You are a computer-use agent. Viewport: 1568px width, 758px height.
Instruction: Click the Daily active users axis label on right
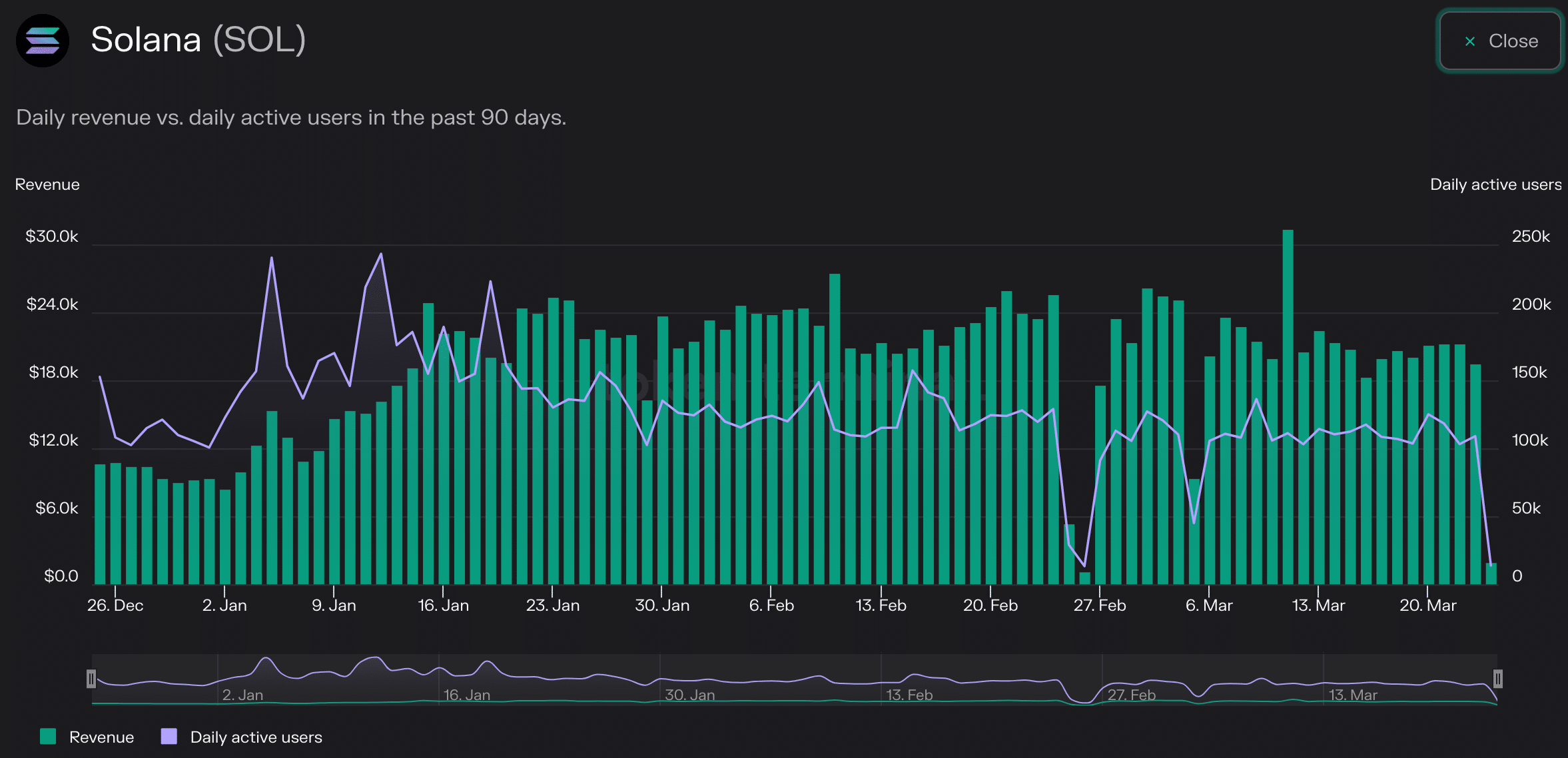click(1495, 185)
